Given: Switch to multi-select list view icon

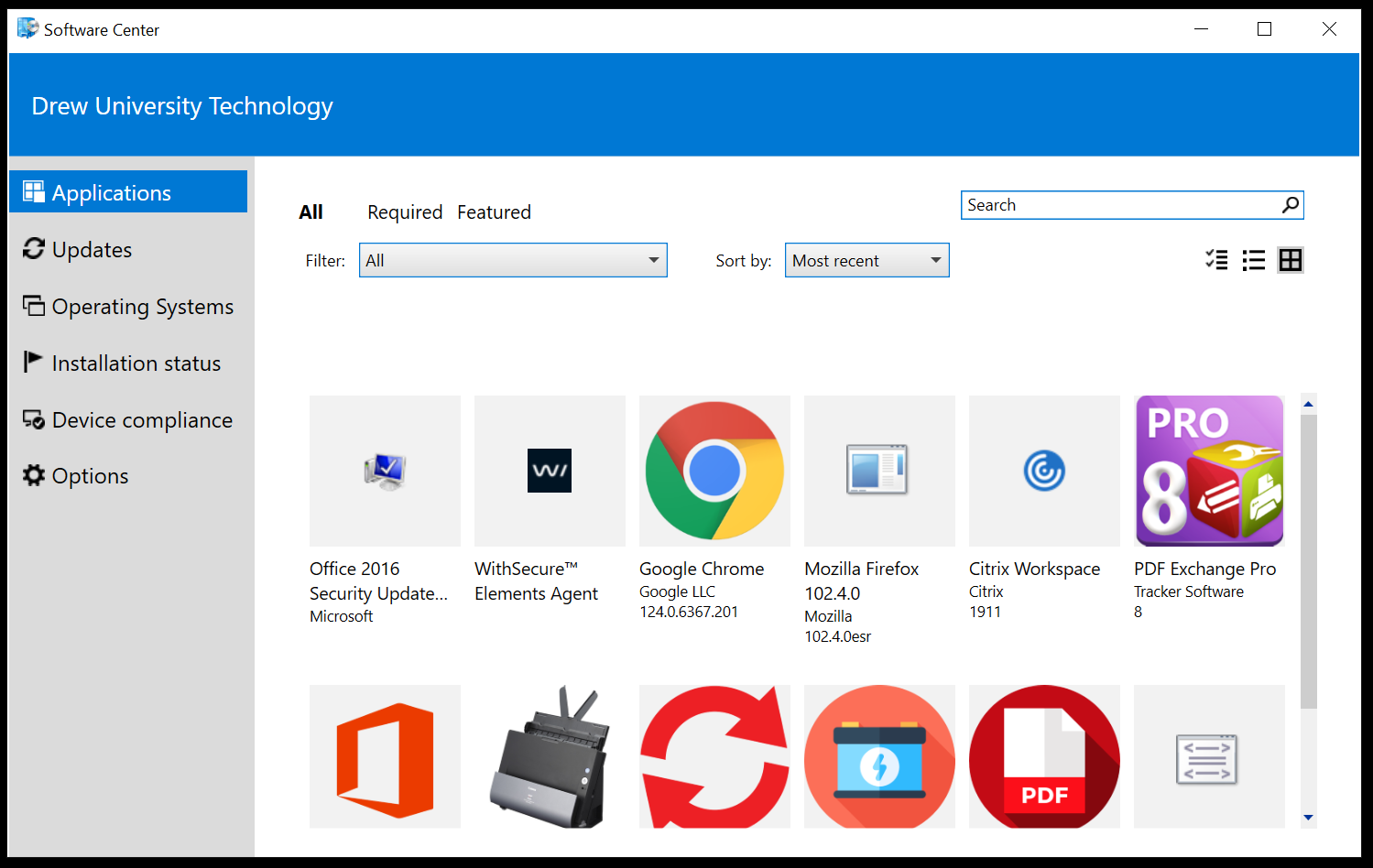Looking at the screenshot, I should [x=1216, y=260].
